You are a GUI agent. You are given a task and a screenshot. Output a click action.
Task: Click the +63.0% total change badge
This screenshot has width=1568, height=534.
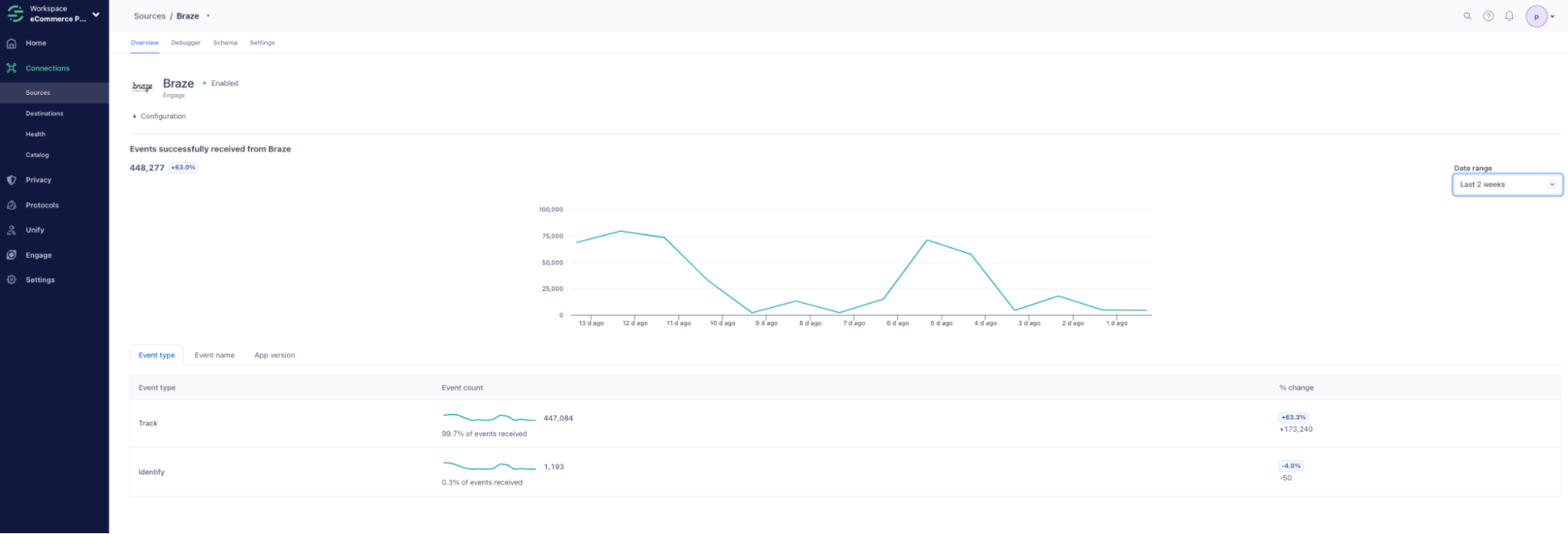click(x=184, y=168)
